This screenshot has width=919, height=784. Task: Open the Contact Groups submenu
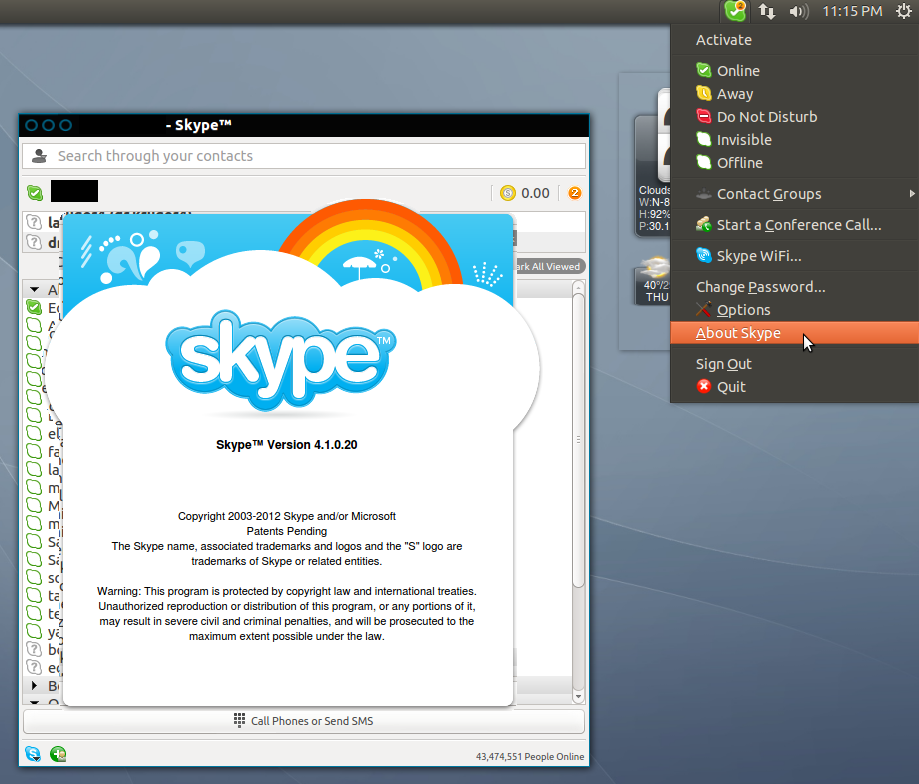tap(794, 194)
